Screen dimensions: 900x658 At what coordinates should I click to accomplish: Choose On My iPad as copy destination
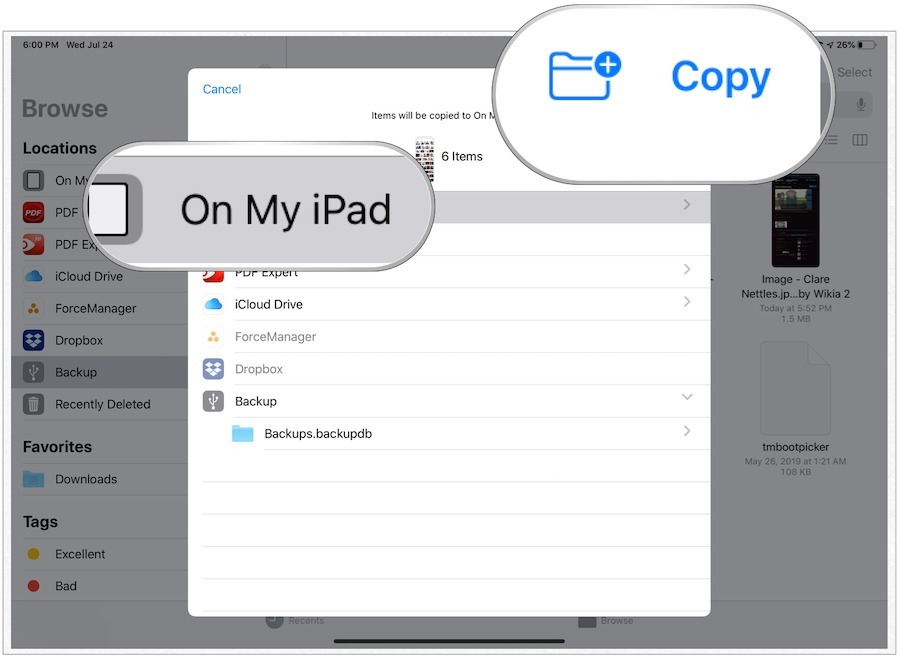[x=286, y=210]
